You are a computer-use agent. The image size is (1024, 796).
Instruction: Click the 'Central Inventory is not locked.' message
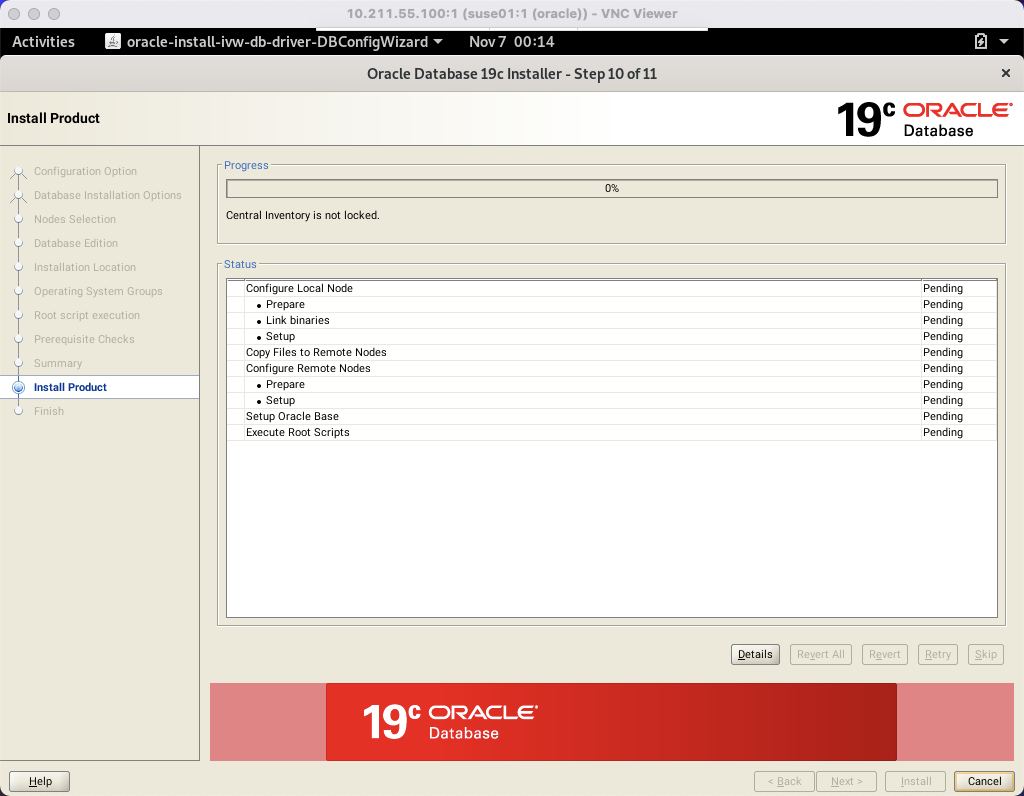click(x=302, y=215)
